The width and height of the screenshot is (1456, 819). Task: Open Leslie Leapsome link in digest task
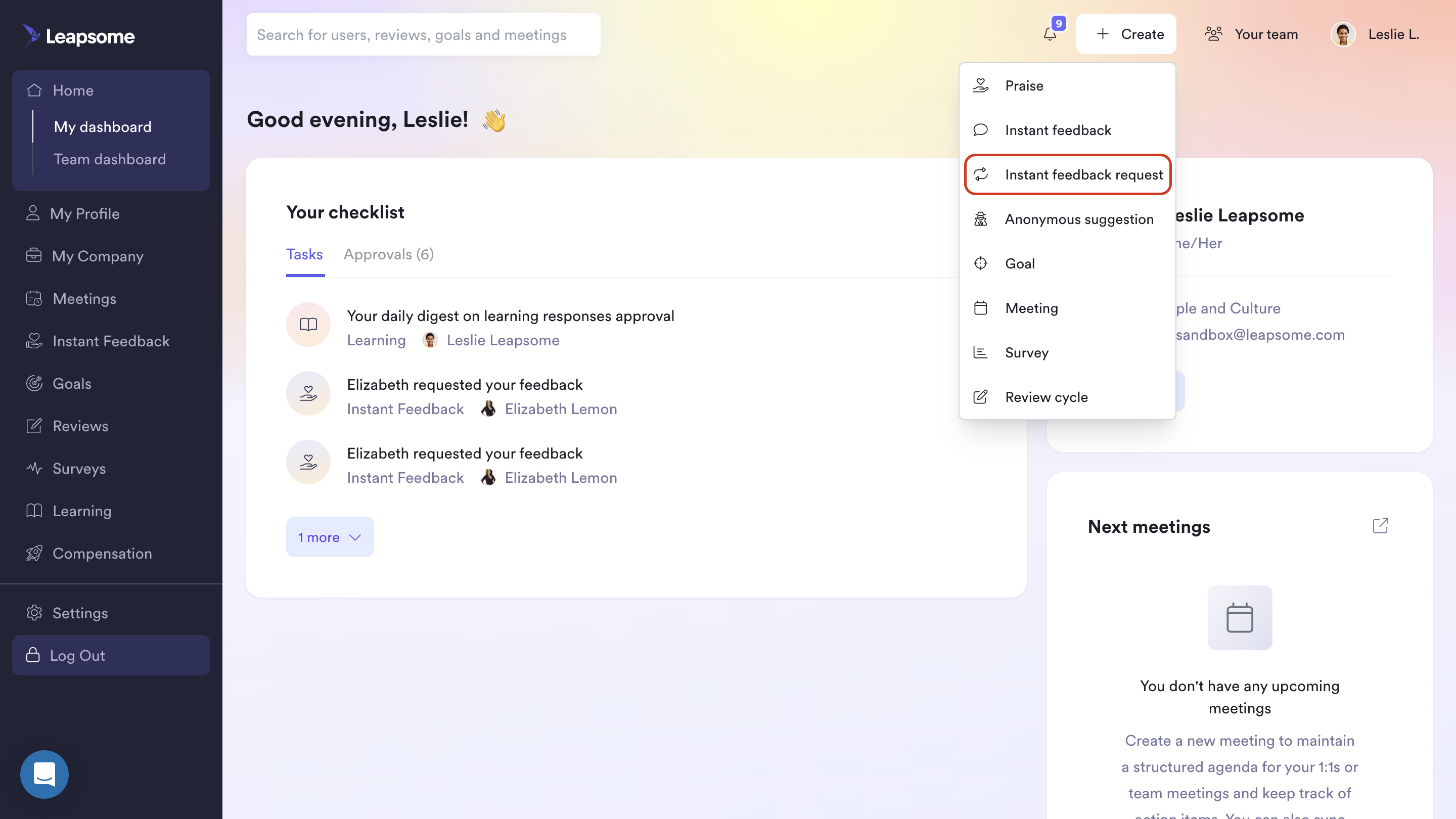(x=503, y=340)
